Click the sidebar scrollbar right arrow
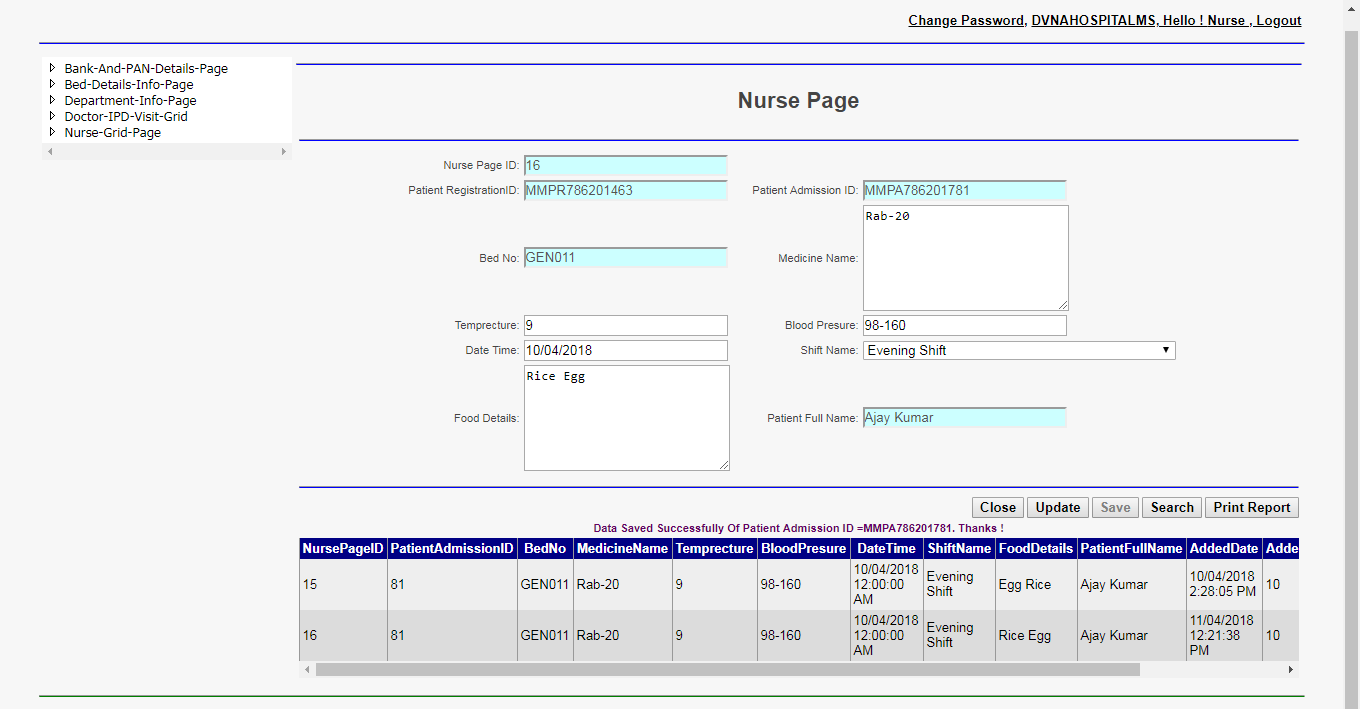 click(284, 151)
